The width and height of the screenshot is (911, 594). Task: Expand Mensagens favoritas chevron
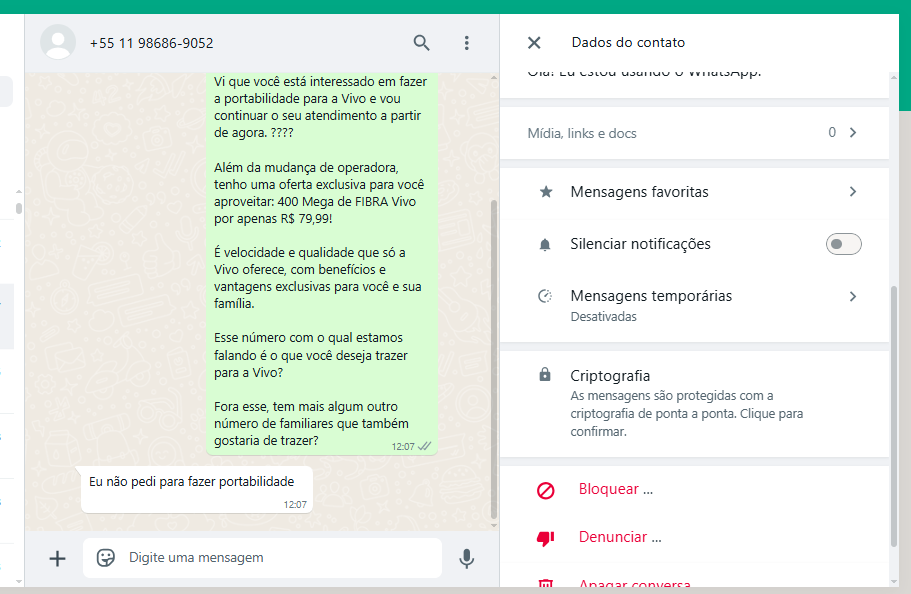pyautogui.click(x=852, y=192)
